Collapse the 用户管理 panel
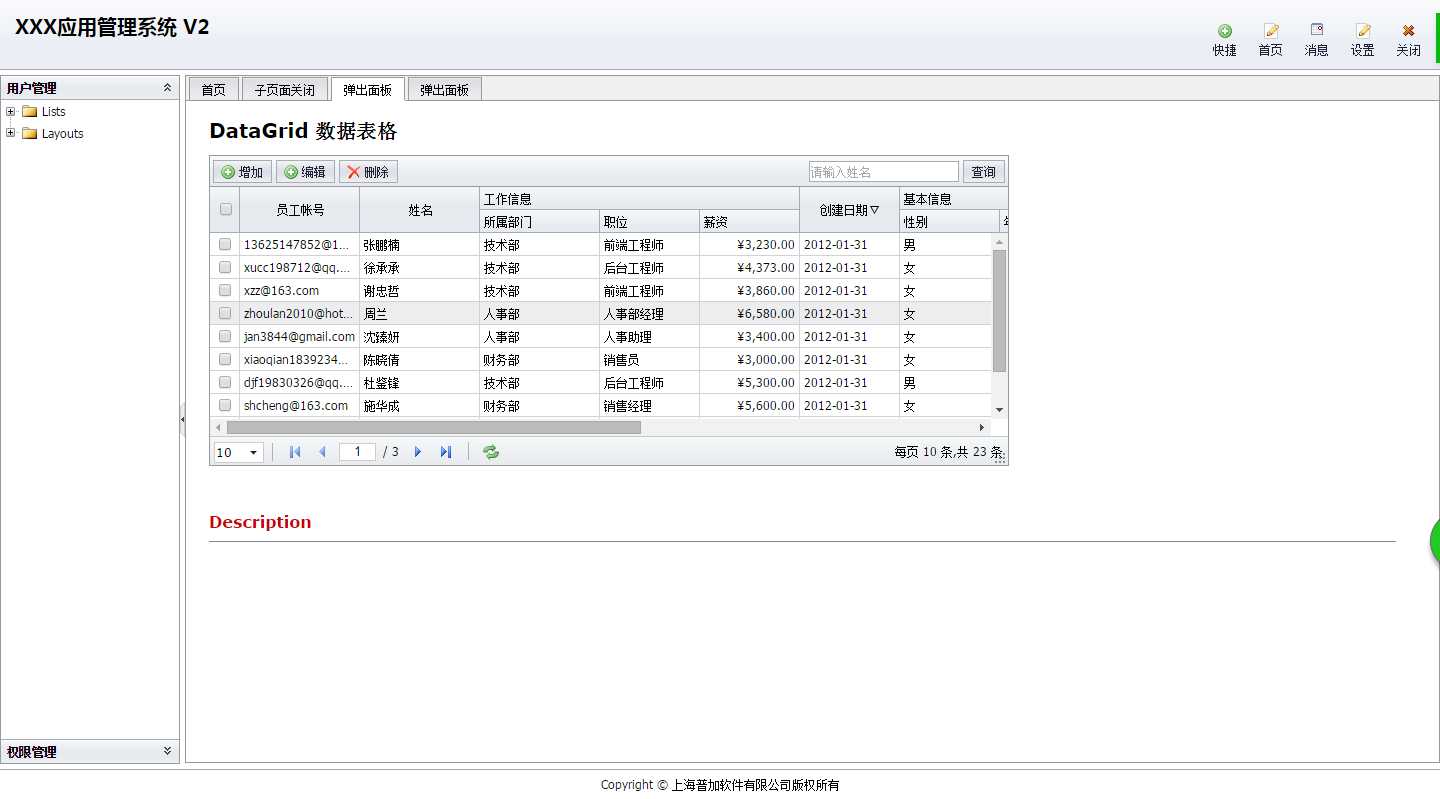1440x799 pixels. click(x=167, y=88)
